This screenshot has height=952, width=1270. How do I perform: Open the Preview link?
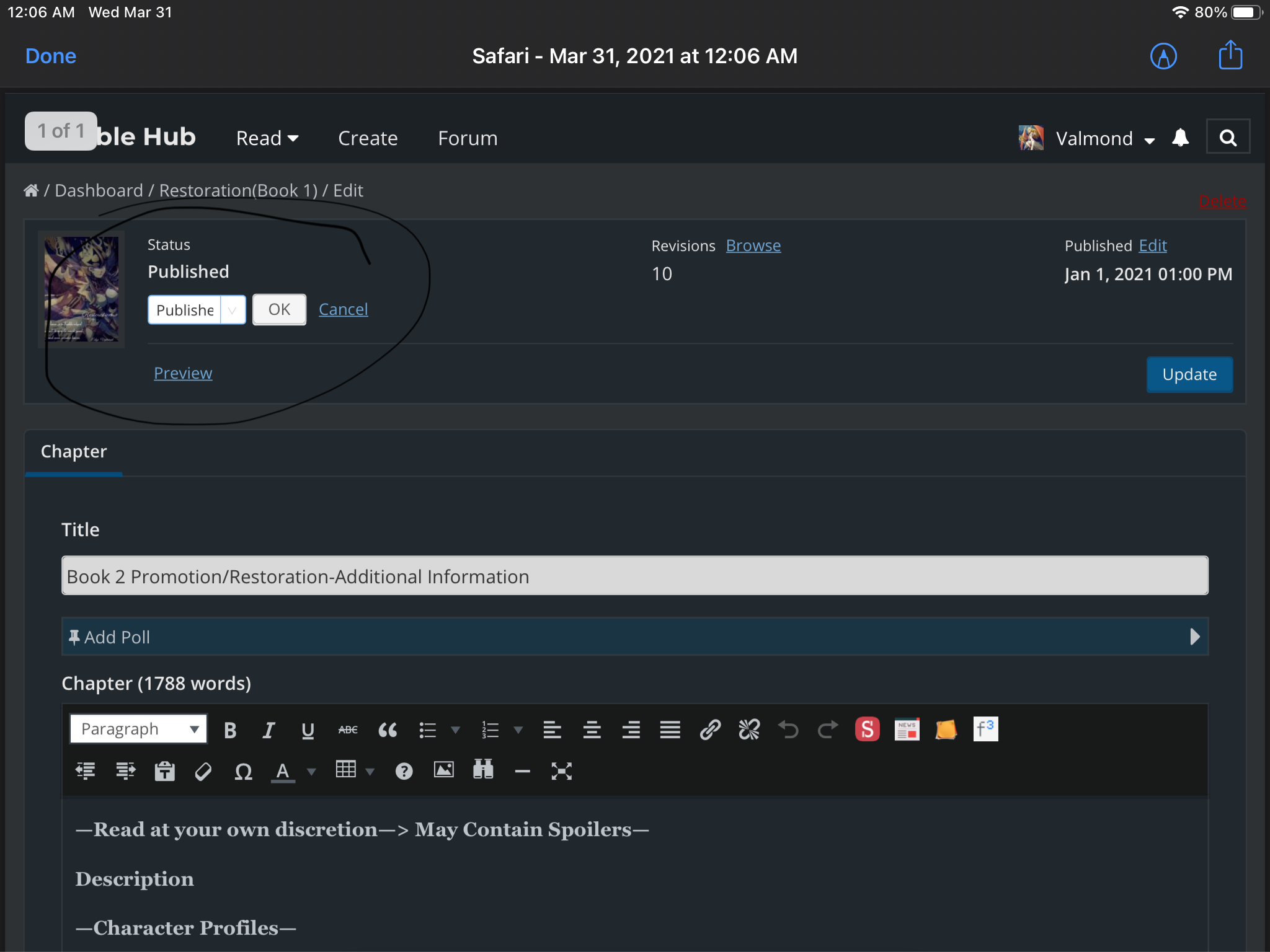[x=183, y=373]
